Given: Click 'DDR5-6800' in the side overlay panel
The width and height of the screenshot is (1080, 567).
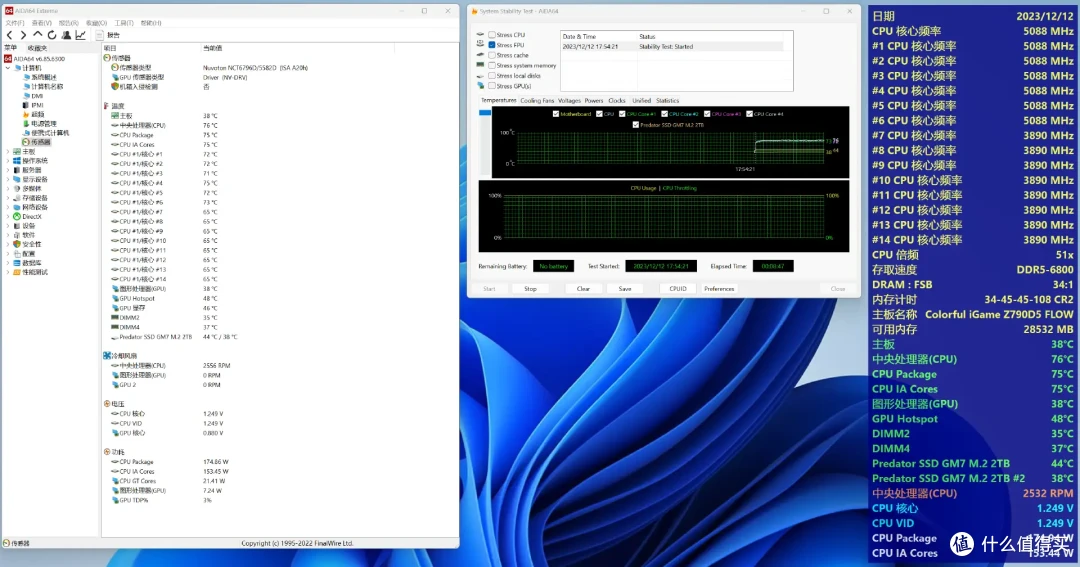Looking at the screenshot, I should pyautogui.click(x=1045, y=270).
